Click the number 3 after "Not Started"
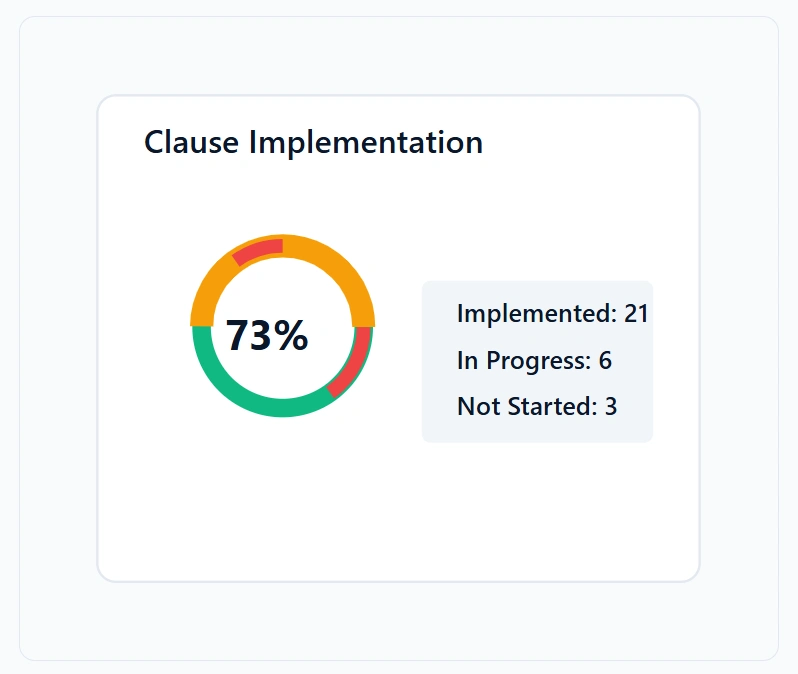Screen dimensions: 798x674 611,406
